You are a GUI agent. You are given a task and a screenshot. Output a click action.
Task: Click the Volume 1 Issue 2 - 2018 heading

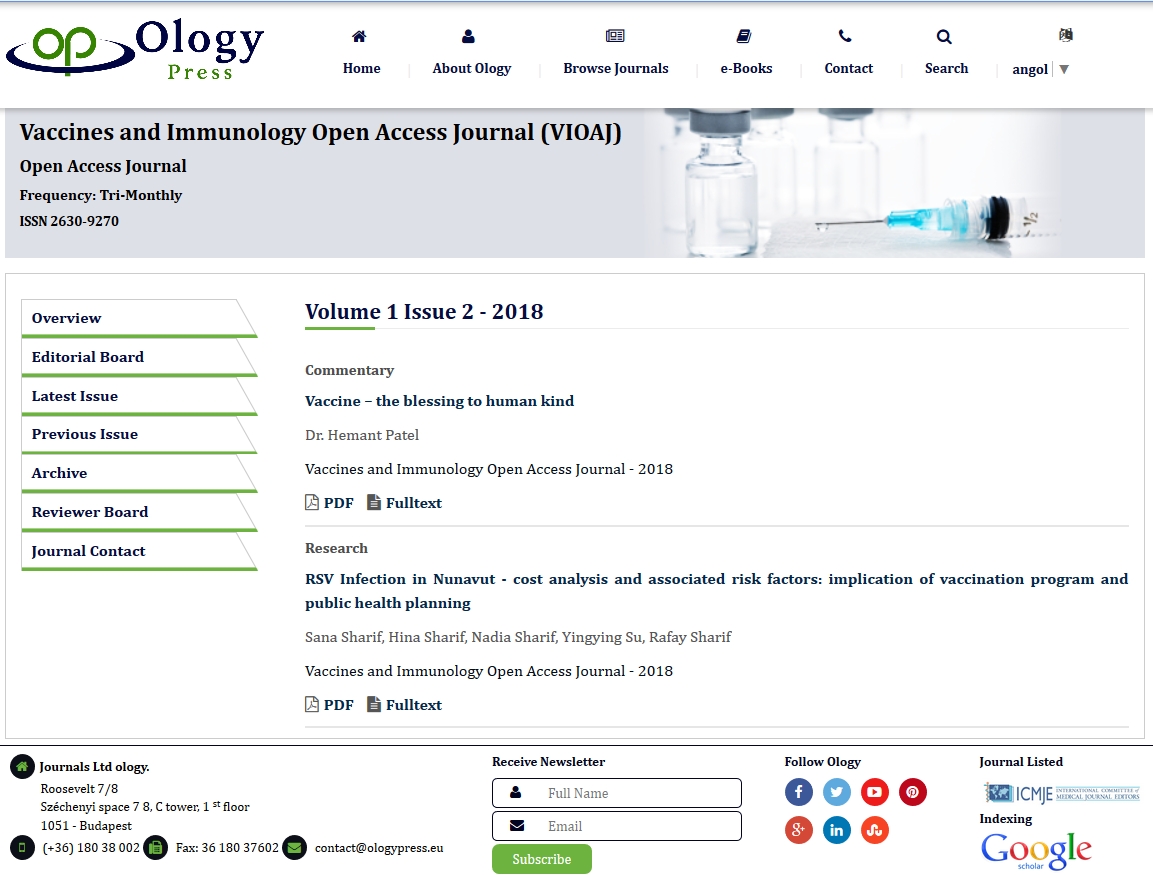[424, 312]
